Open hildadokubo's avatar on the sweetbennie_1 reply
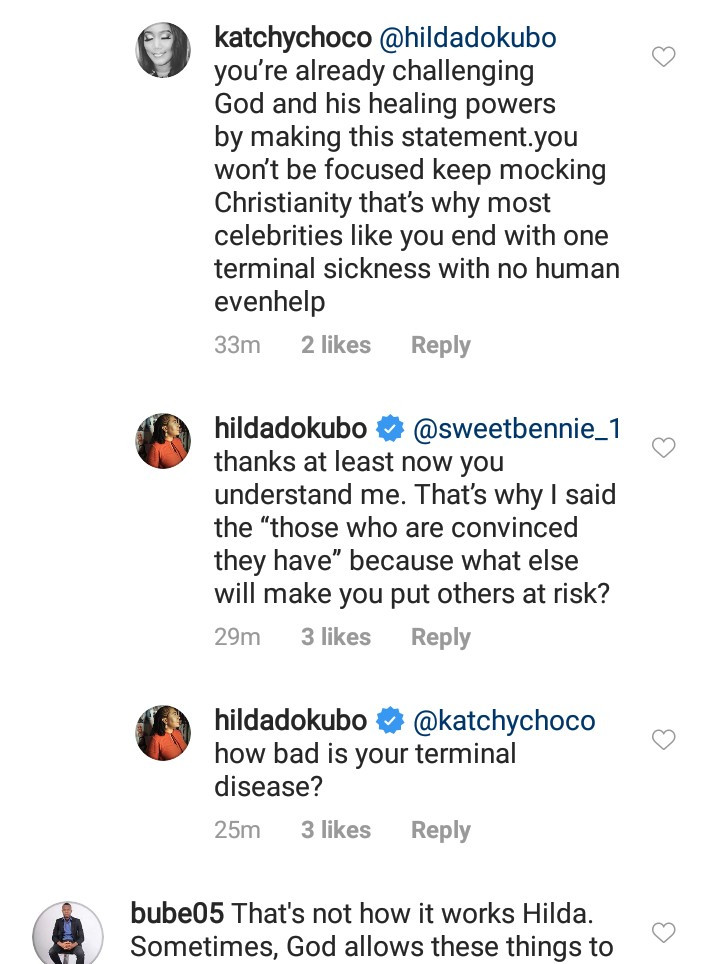Viewport: 720px width, 964px height. (x=163, y=440)
